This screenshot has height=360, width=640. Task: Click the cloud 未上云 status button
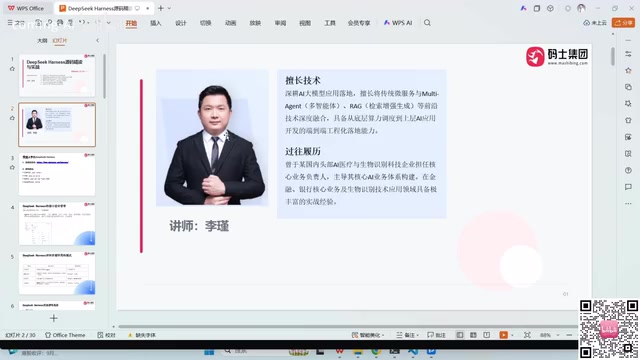[595, 23]
